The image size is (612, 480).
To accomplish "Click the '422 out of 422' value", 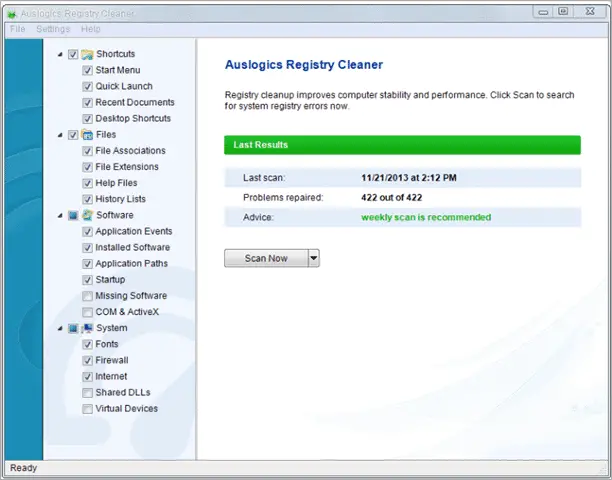I will point(391,198).
